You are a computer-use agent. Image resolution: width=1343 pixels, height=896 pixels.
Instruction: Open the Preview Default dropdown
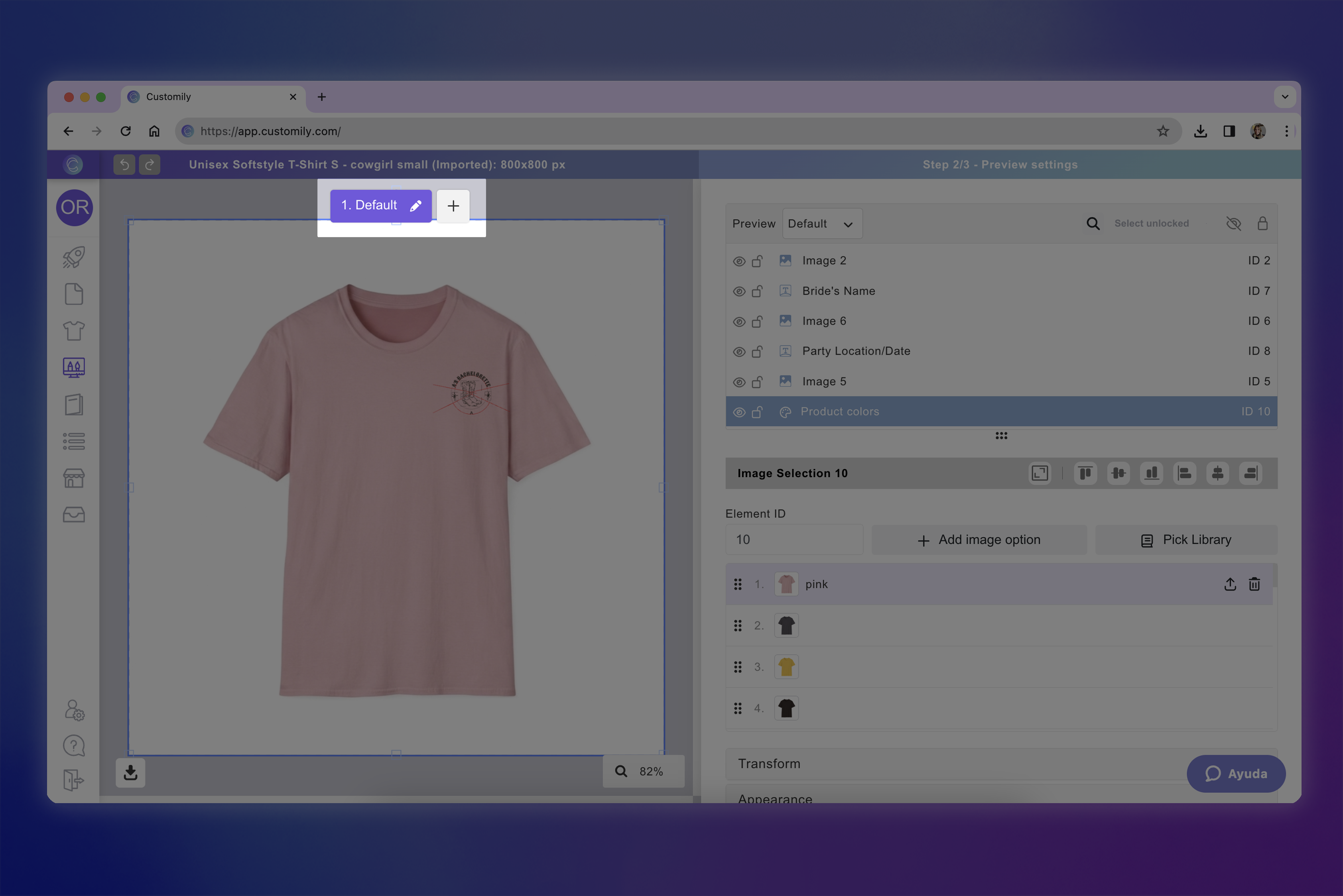pos(821,224)
